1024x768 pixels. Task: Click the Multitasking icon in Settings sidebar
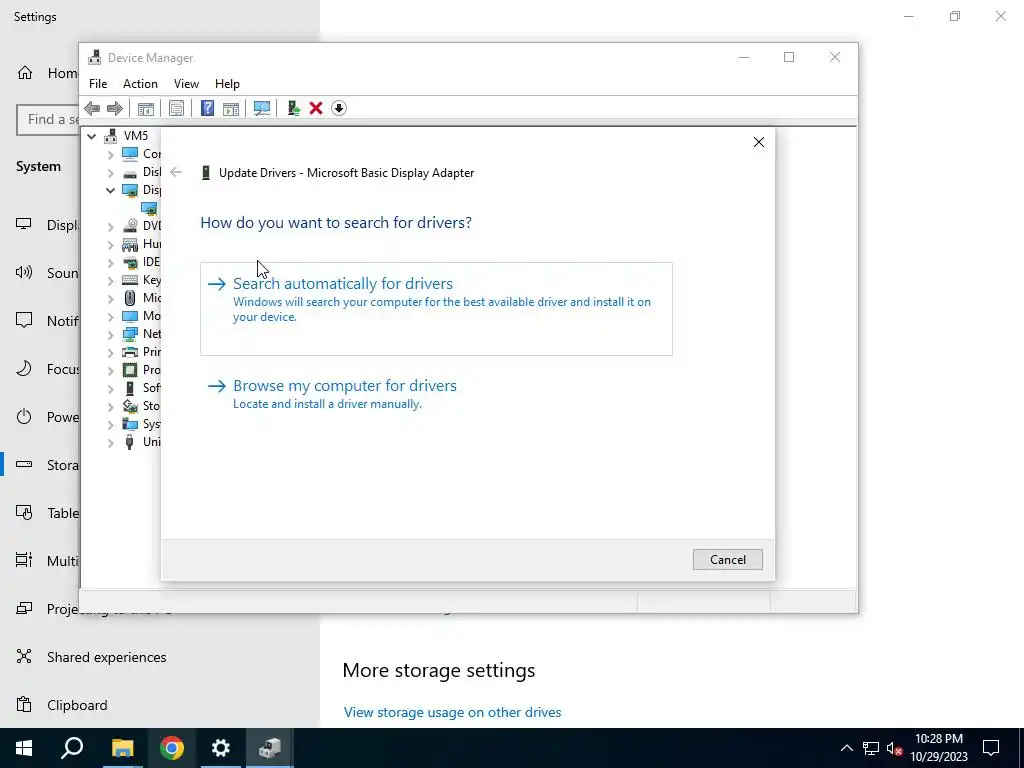click(x=24, y=560)
